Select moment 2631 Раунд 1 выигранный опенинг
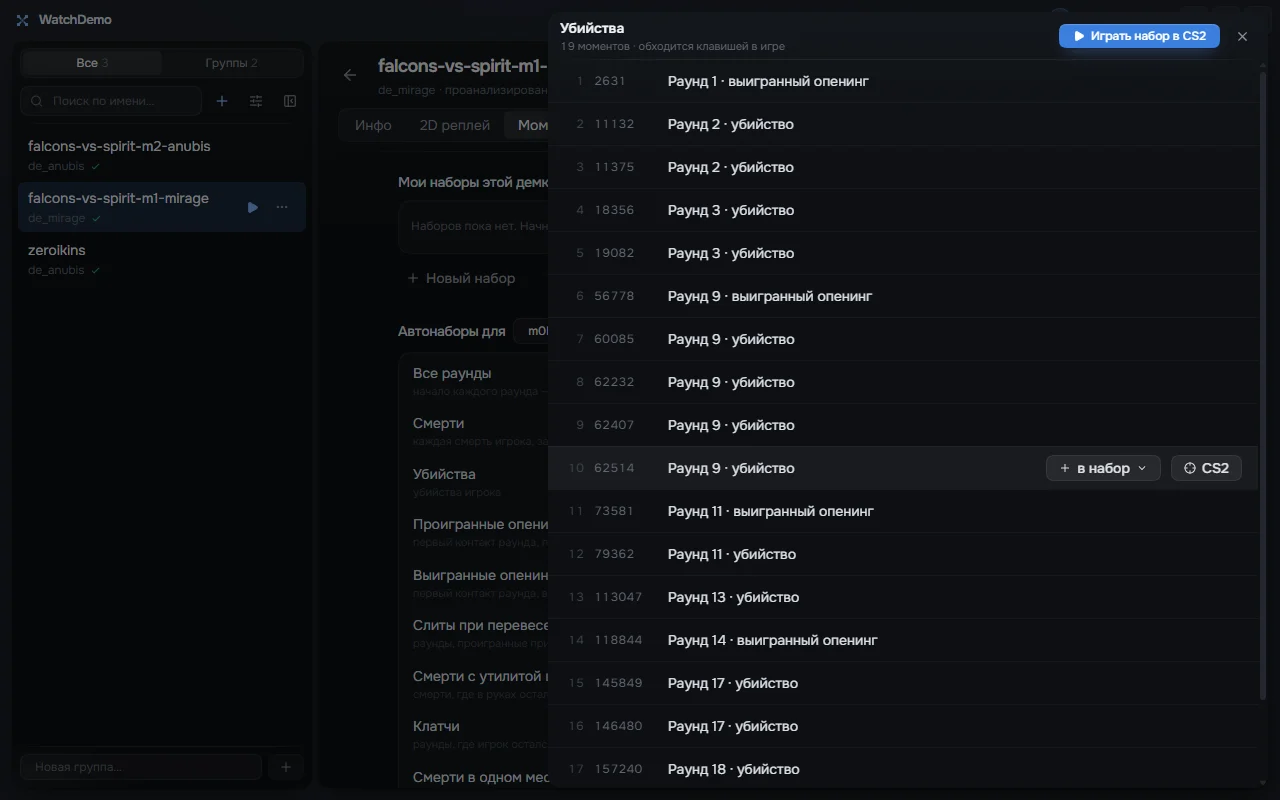The height and width of the screenshot is (800, 1280). 903,81
